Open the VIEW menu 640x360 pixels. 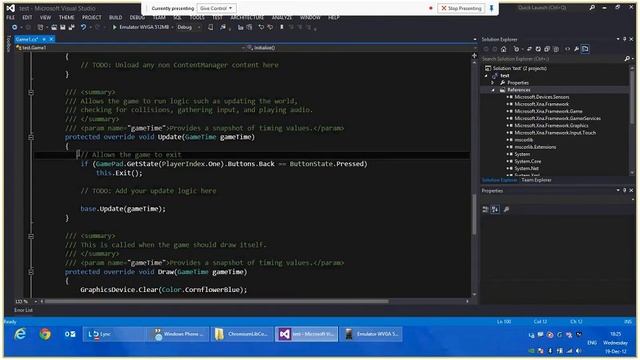pyautogui.click(x=45, y=18)
